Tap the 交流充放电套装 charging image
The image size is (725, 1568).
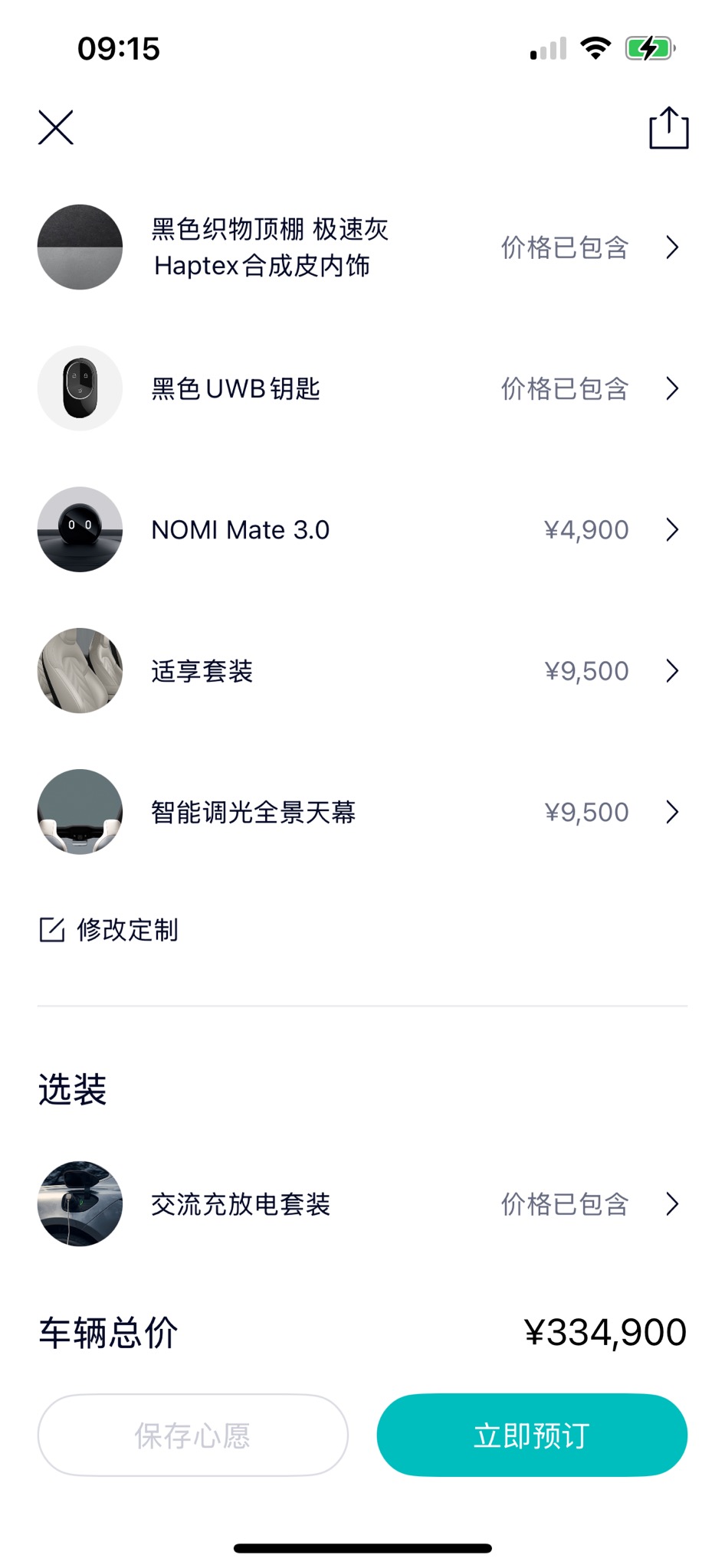click(x=80, y=1203)
